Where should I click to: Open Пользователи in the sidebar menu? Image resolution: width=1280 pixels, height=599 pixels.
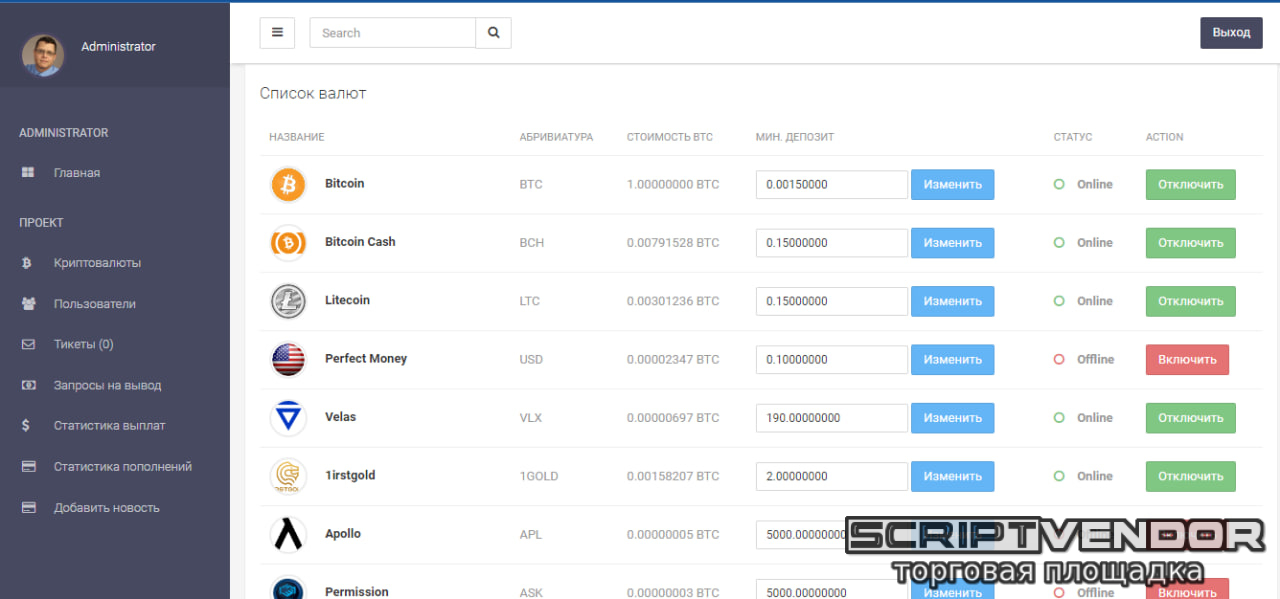[94, 304]
